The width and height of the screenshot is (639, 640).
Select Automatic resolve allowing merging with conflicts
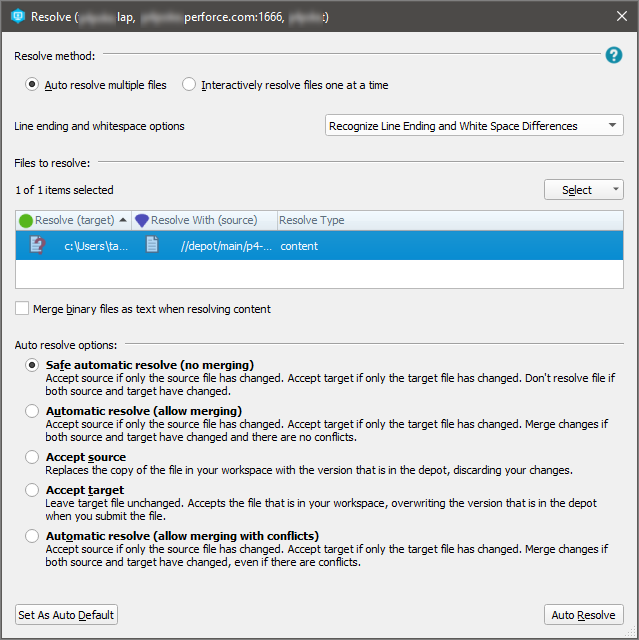point(33,536)
